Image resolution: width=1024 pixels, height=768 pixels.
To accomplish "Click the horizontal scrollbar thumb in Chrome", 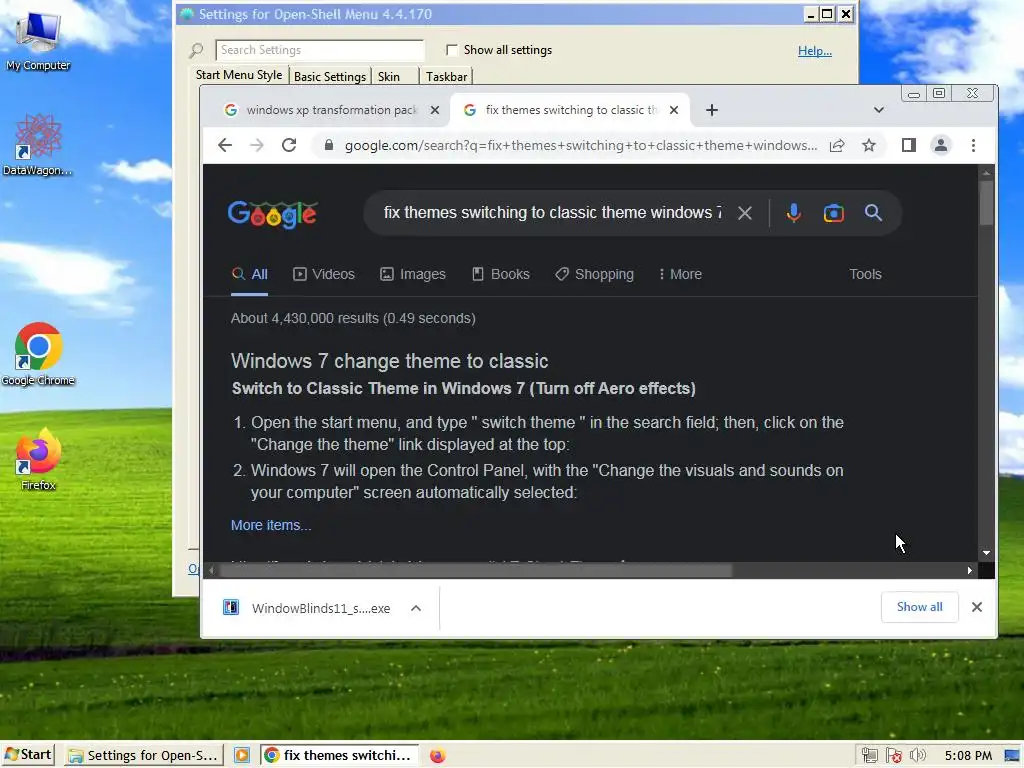I will pyautogui.click(x=475, y=570).
